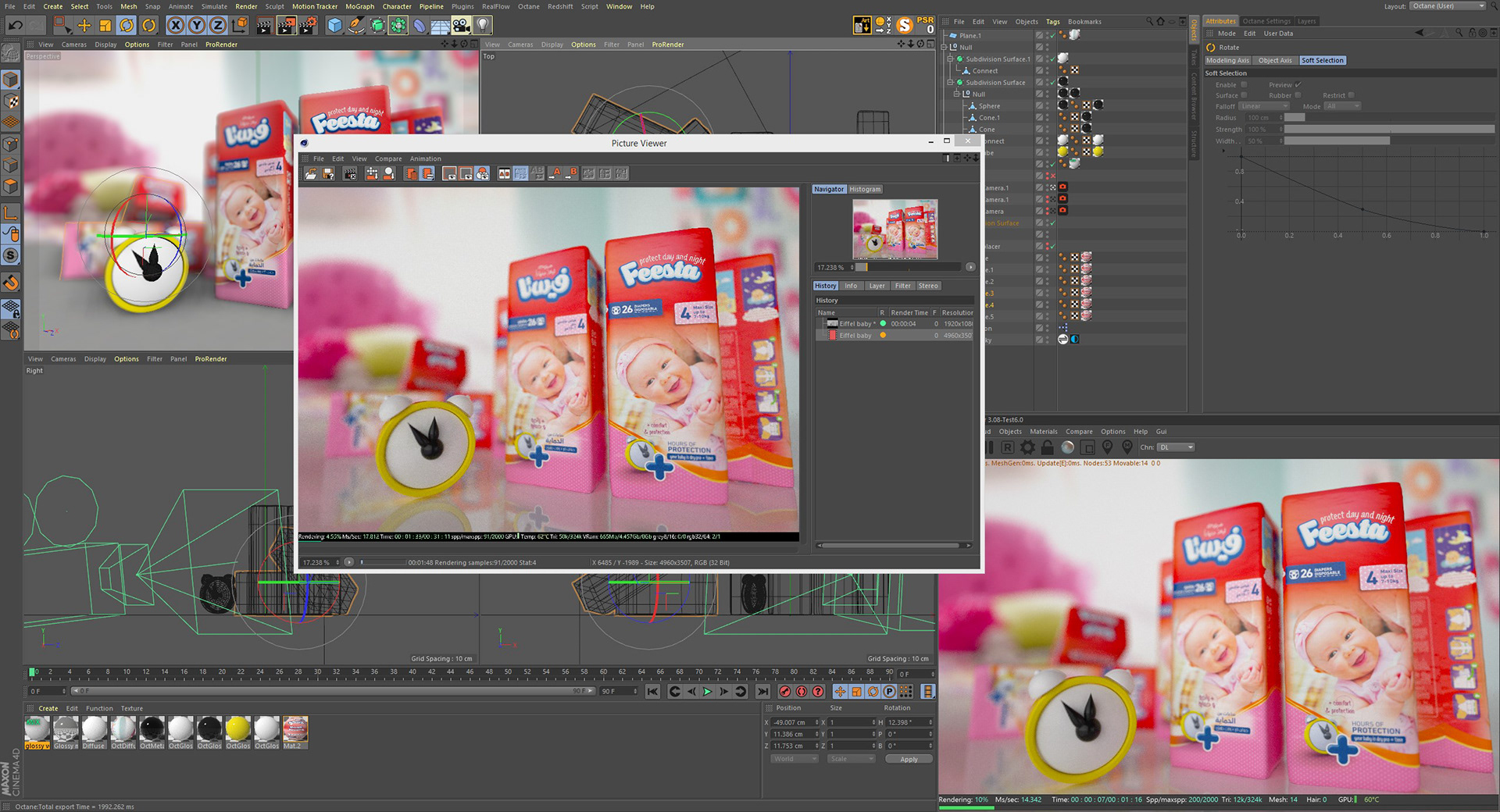Viewport: 1500px width, 812px height.
Task: Open the Mode All dropdown
Action: point(1342,106)
